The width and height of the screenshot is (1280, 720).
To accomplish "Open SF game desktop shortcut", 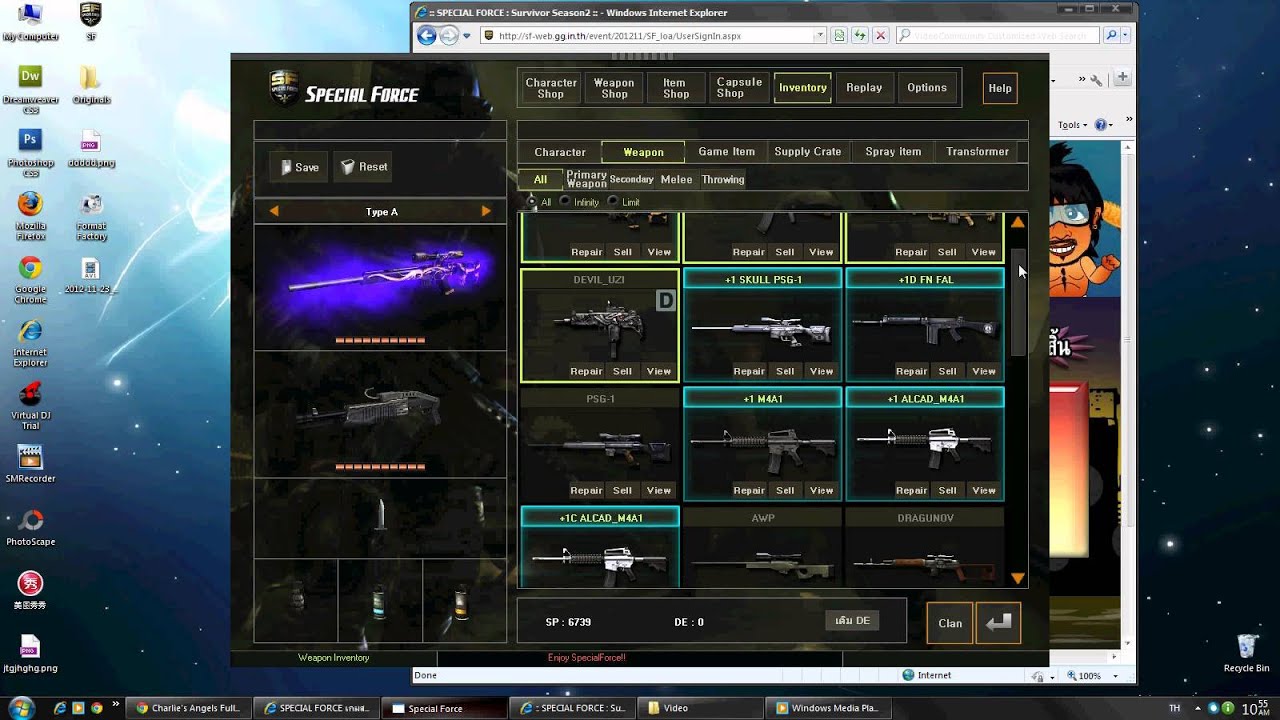I will (x=90, y=22).
